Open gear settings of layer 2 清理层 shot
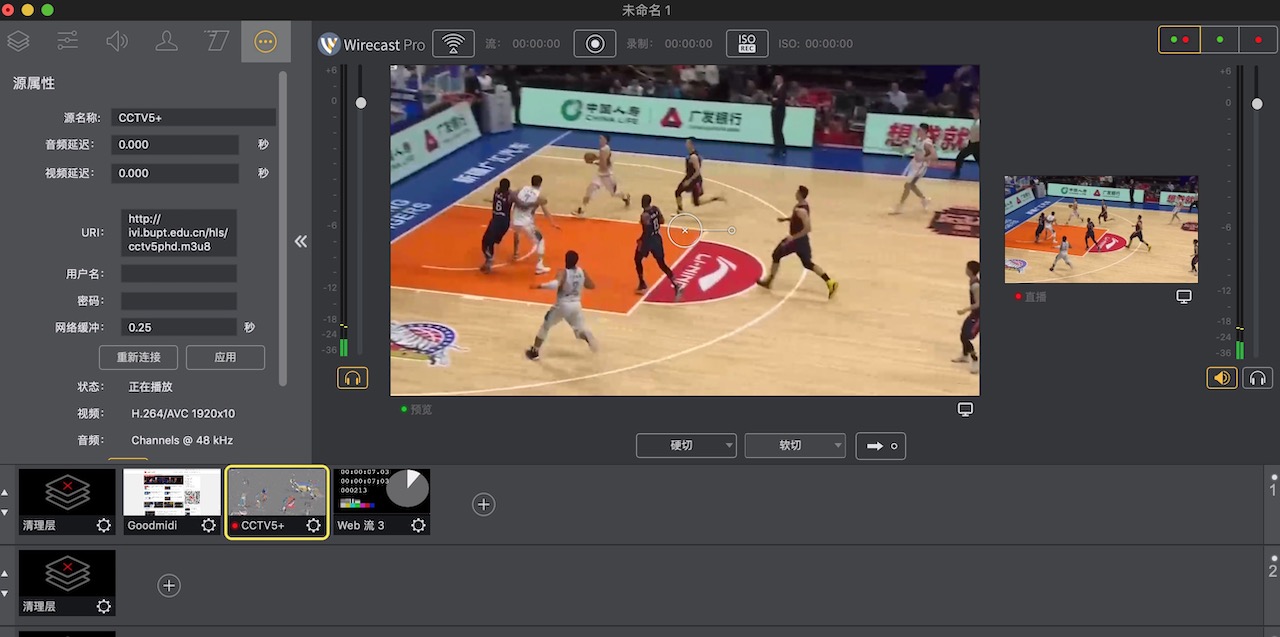This screenshot has height=637, width=1280. coord(104,606)
